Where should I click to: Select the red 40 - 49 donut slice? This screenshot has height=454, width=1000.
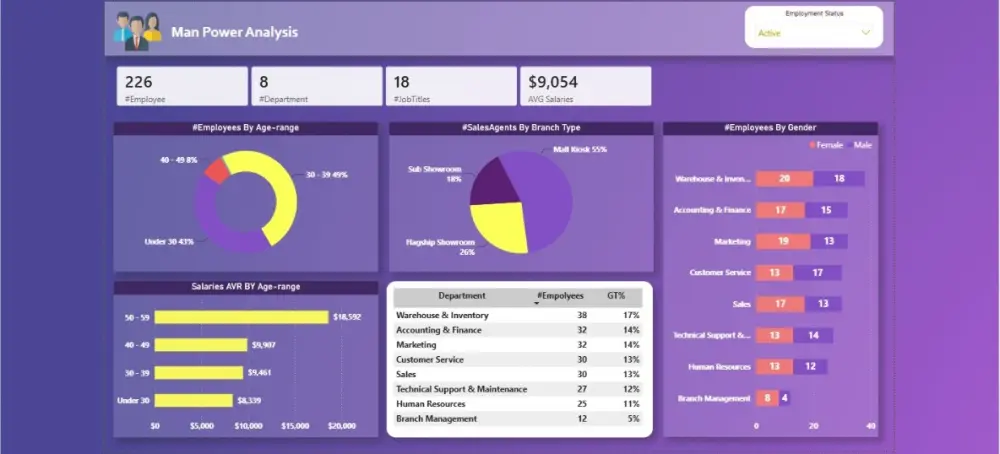(217, 171)
